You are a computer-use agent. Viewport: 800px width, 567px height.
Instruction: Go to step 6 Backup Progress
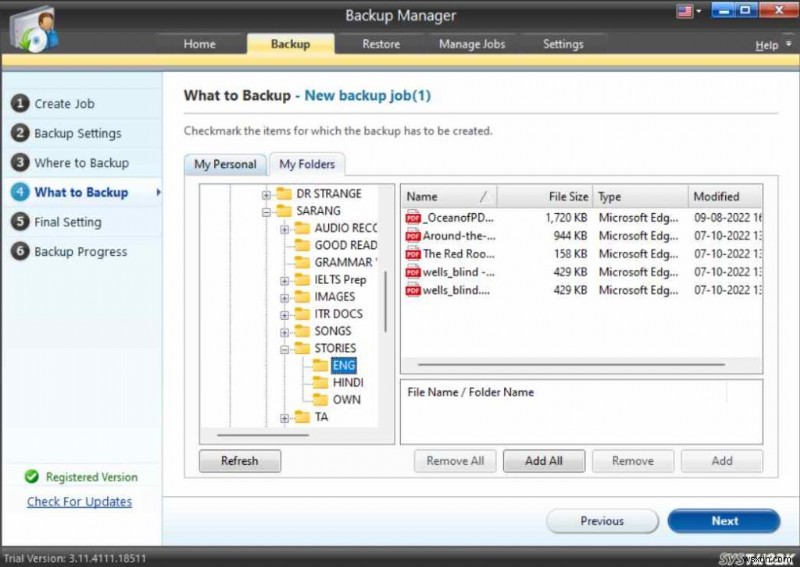(82, 252)
